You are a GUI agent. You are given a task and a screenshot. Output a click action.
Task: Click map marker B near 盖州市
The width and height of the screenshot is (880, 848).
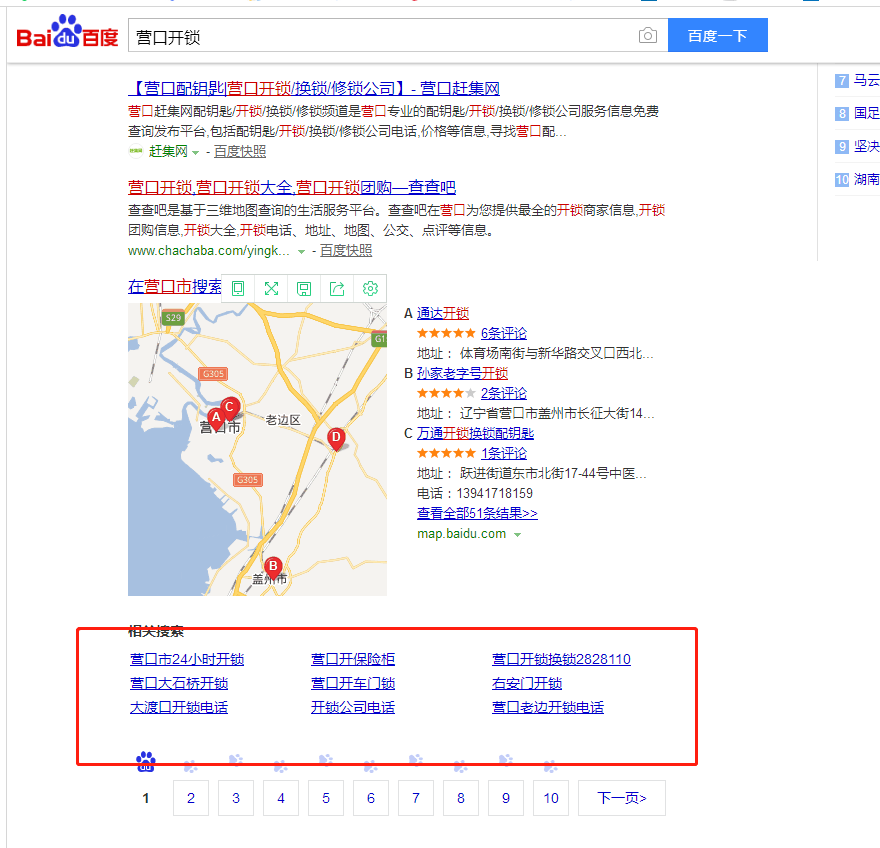click(272, 567)
